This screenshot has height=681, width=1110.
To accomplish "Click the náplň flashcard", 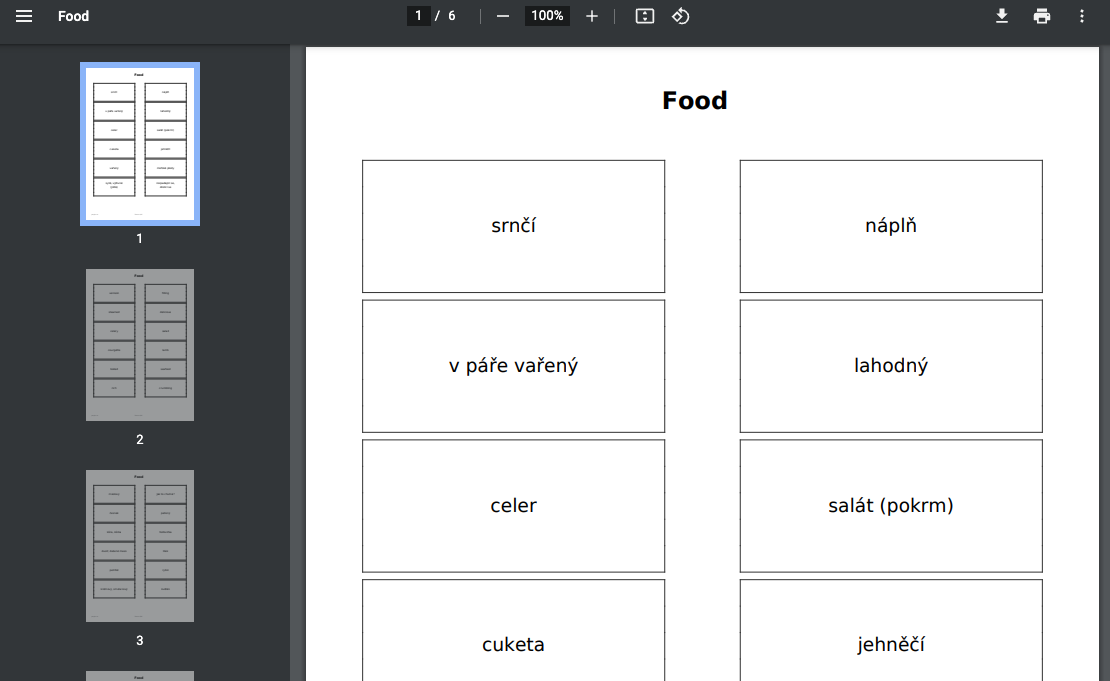I will click(x=891, y=227).
